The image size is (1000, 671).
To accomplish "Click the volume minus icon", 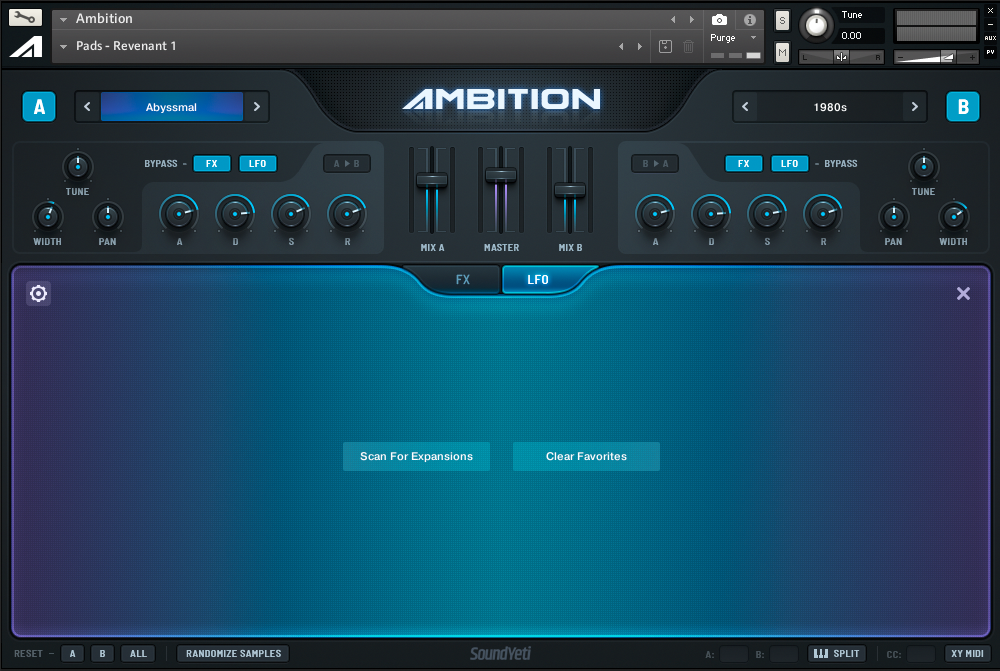I will 901,57.
